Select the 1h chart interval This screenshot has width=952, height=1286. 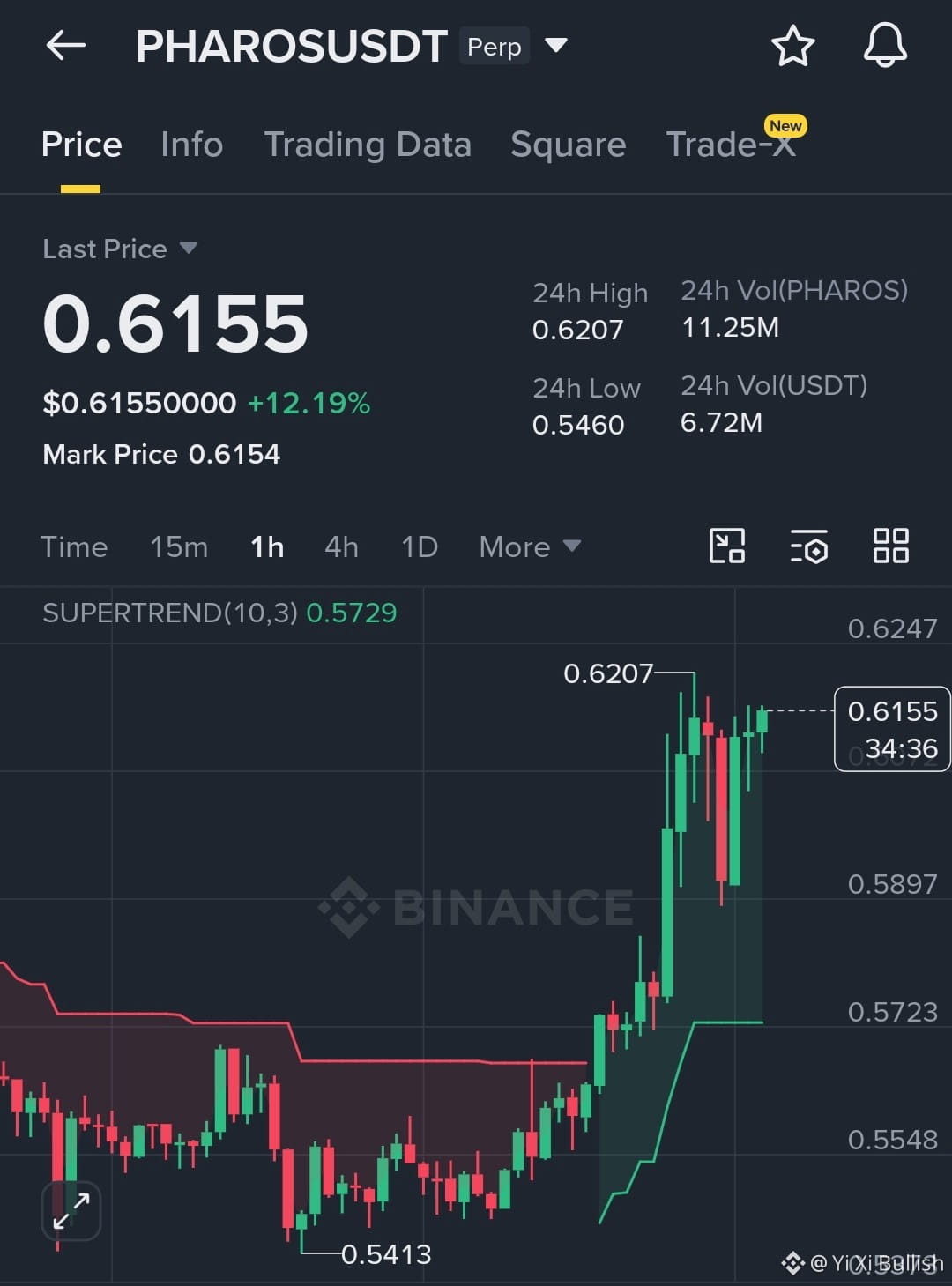point(267,546)
